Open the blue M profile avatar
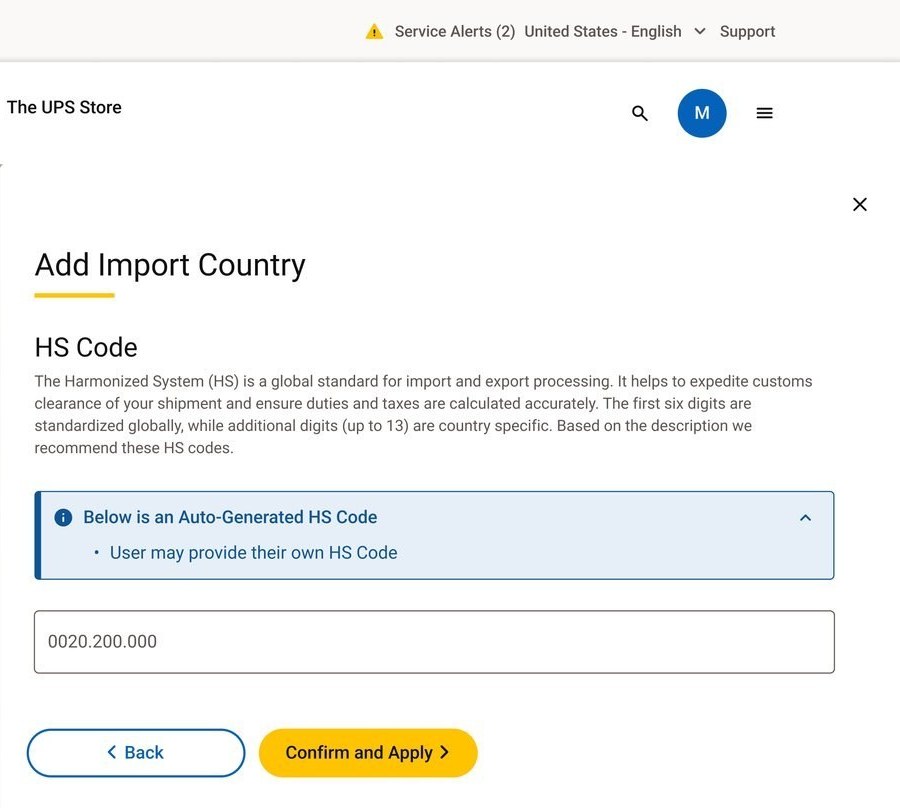 coord(701,113)
